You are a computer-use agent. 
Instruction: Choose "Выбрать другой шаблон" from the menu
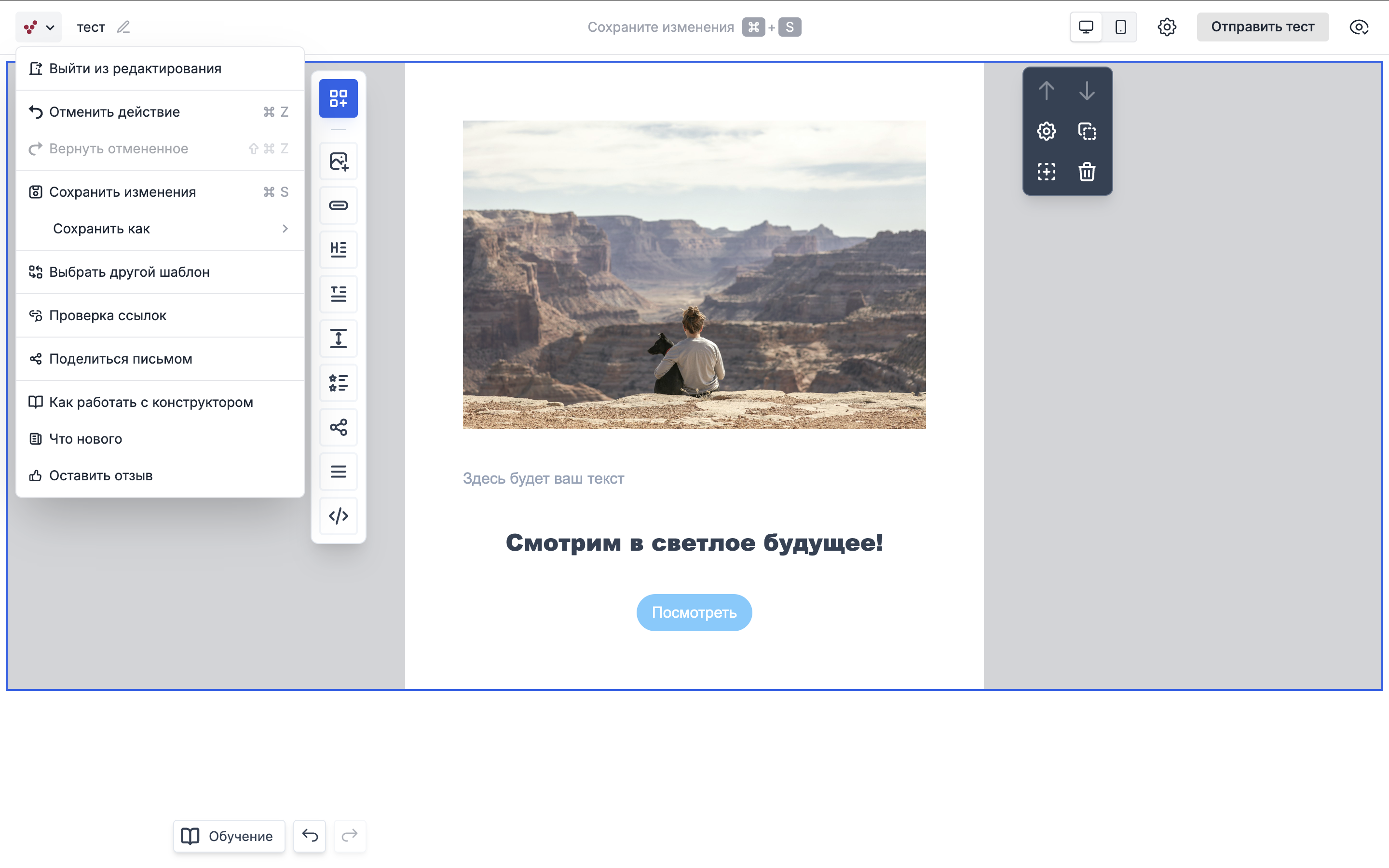(129, 272)
